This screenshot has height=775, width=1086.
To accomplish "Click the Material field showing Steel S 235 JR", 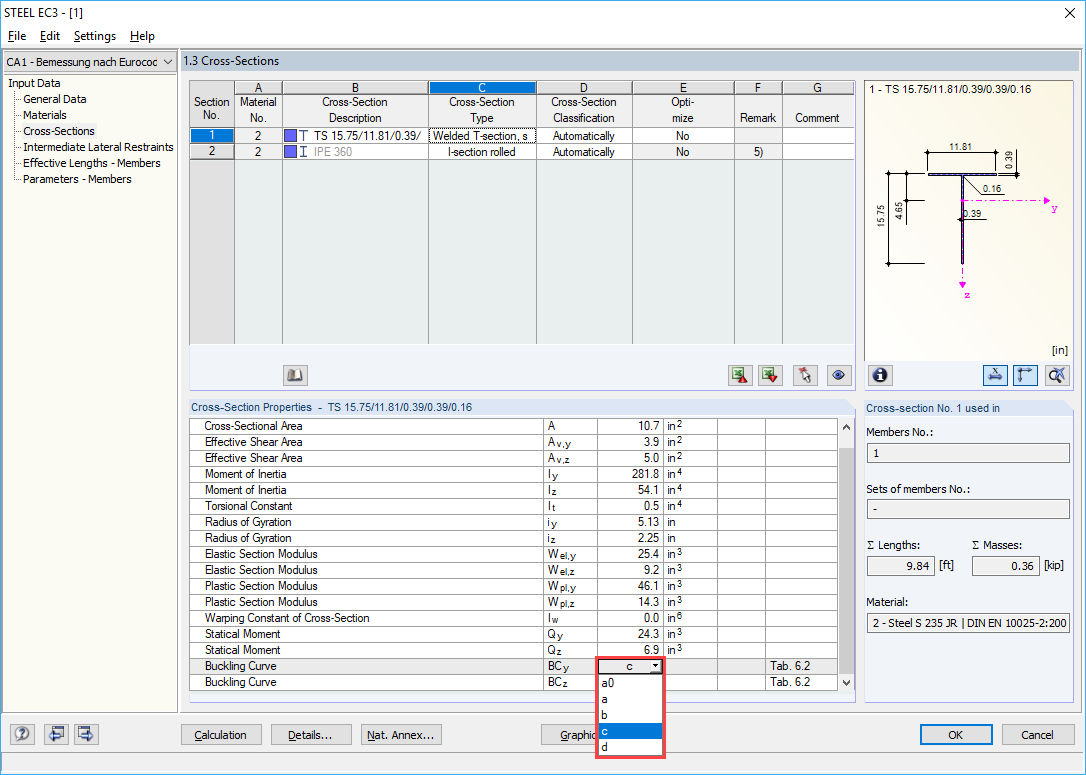I will [x=968, y=623].
